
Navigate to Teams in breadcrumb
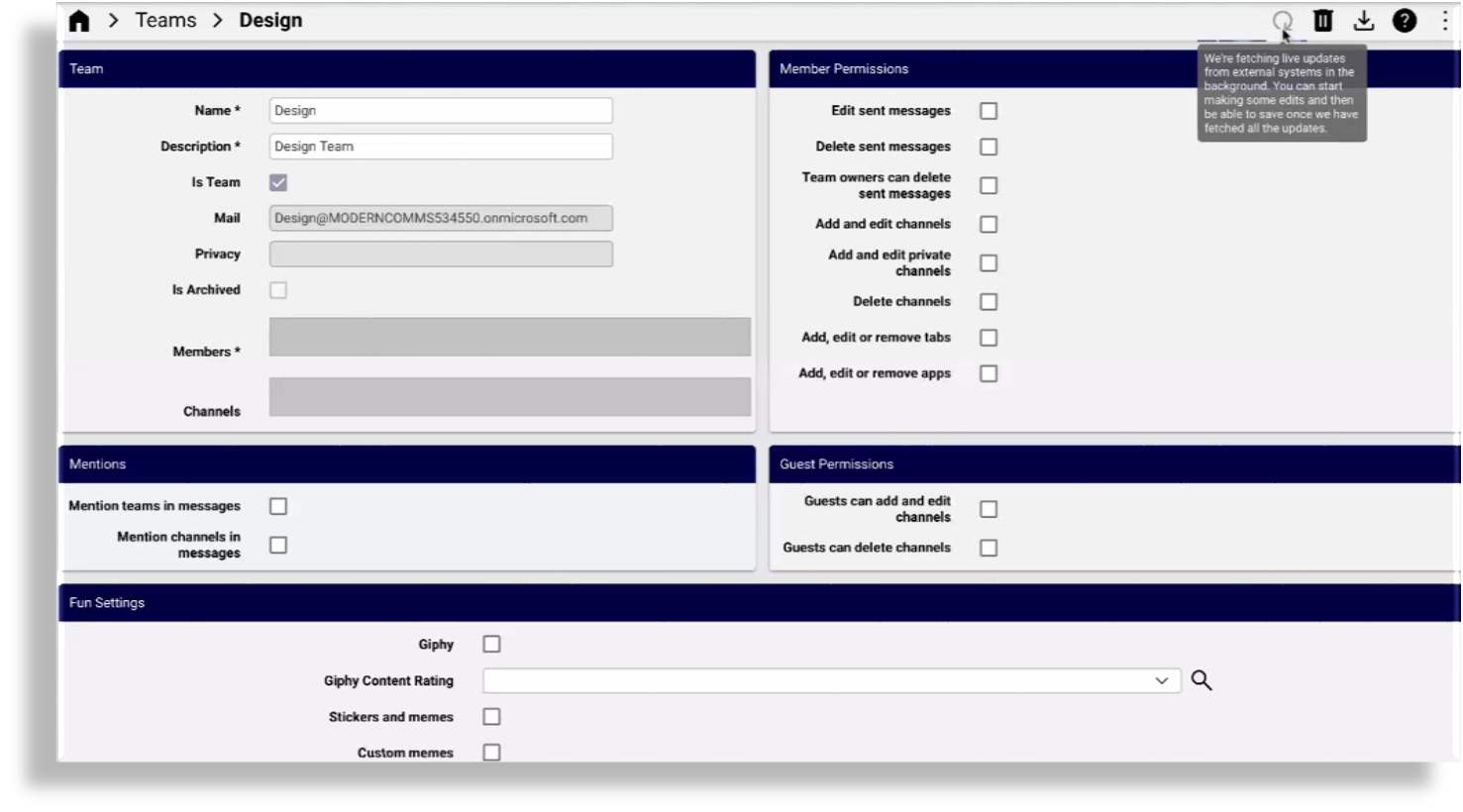pos(165,21)
